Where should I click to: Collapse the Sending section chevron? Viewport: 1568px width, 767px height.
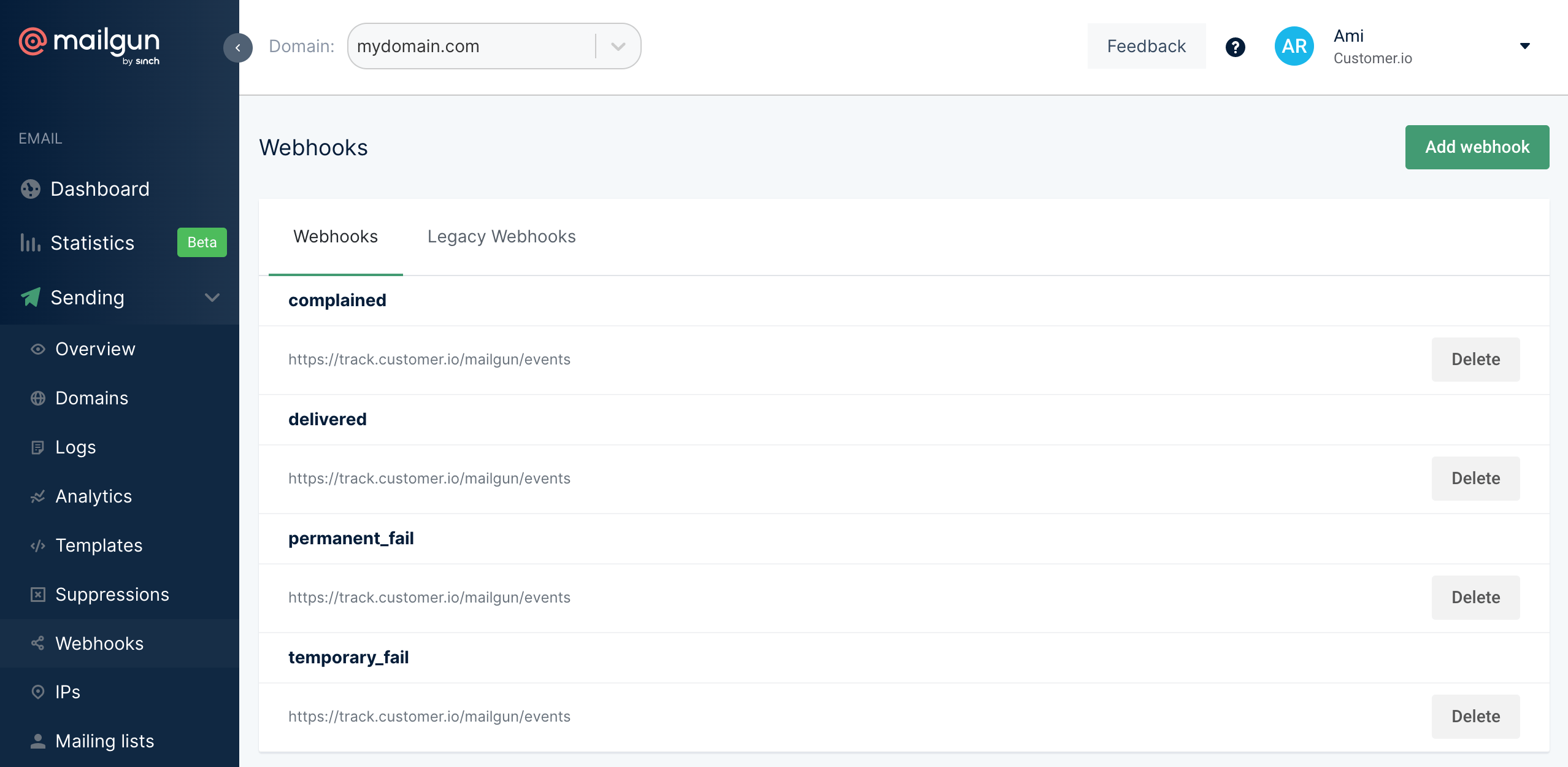click(x=212, y=298)
